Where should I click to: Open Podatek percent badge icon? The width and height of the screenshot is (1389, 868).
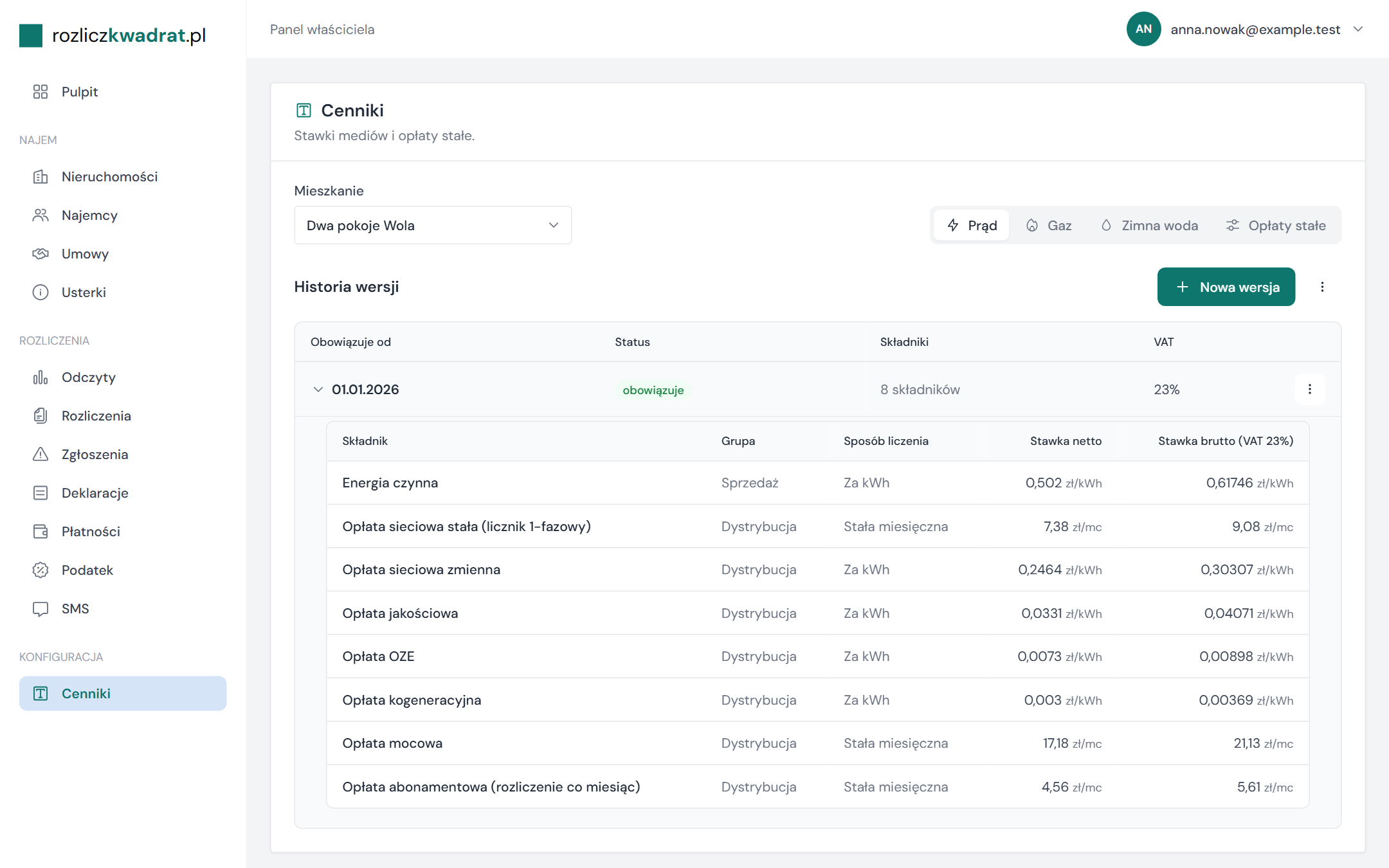pyautogui.click(x=41, y=570)
